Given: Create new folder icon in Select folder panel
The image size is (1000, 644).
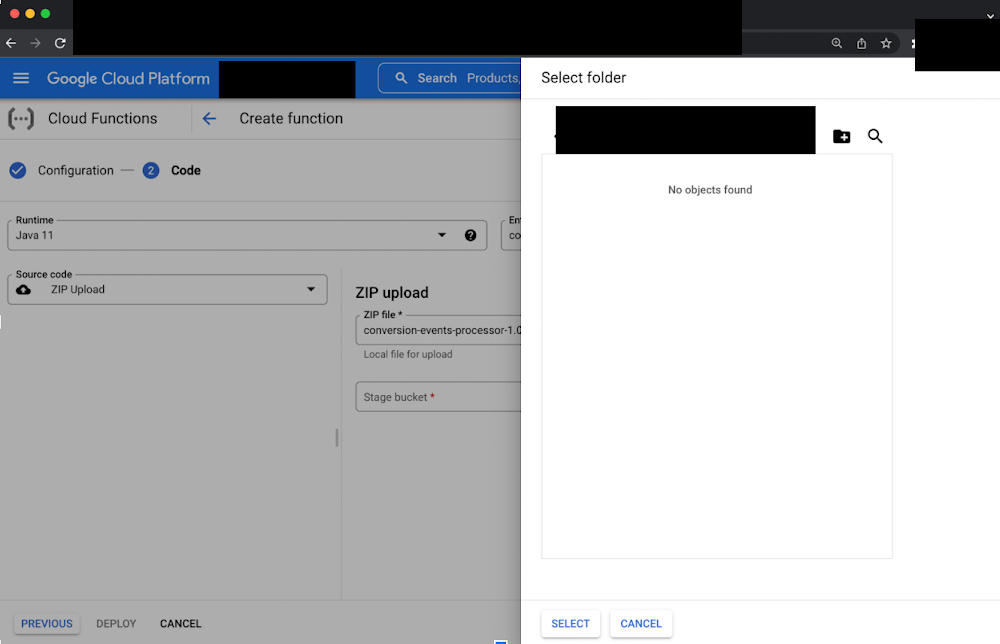Looking at the screenshot, I should (842, 136).
